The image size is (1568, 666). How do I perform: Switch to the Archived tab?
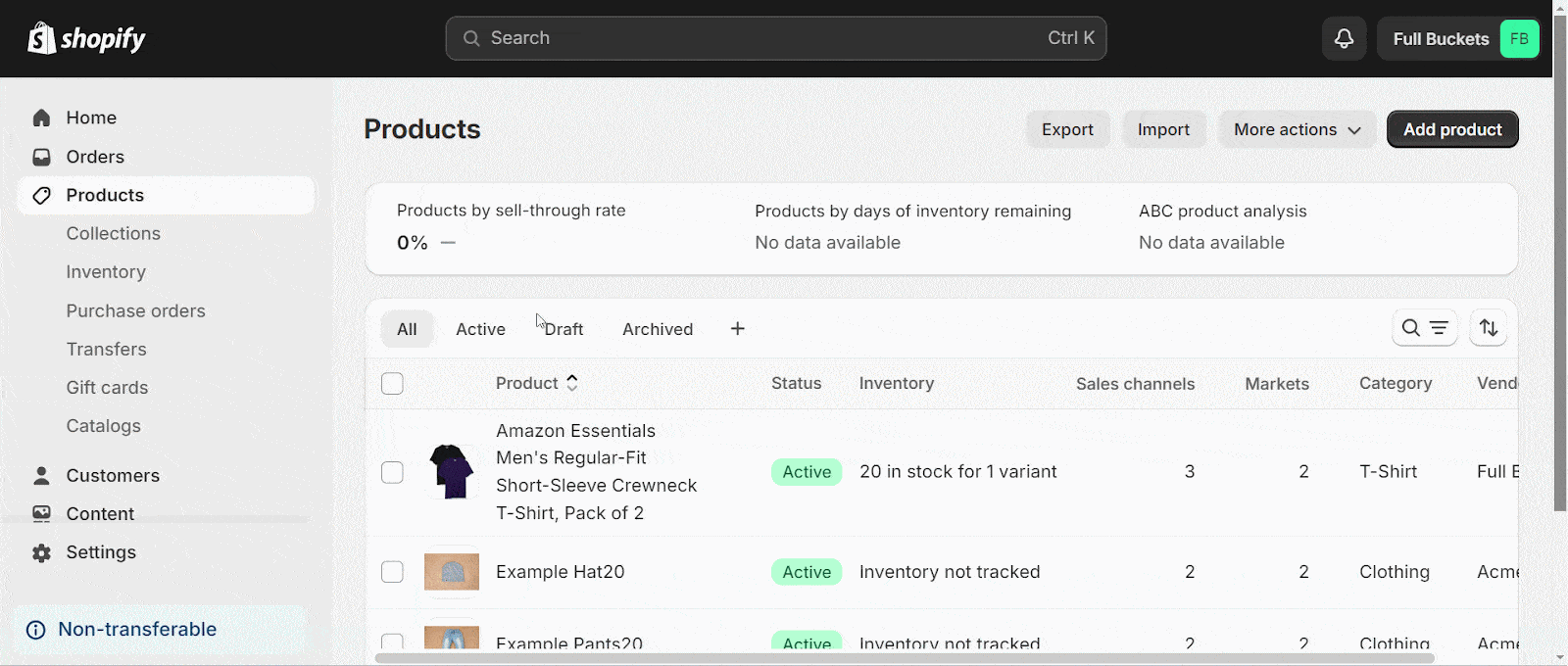[x=658, y=329]
